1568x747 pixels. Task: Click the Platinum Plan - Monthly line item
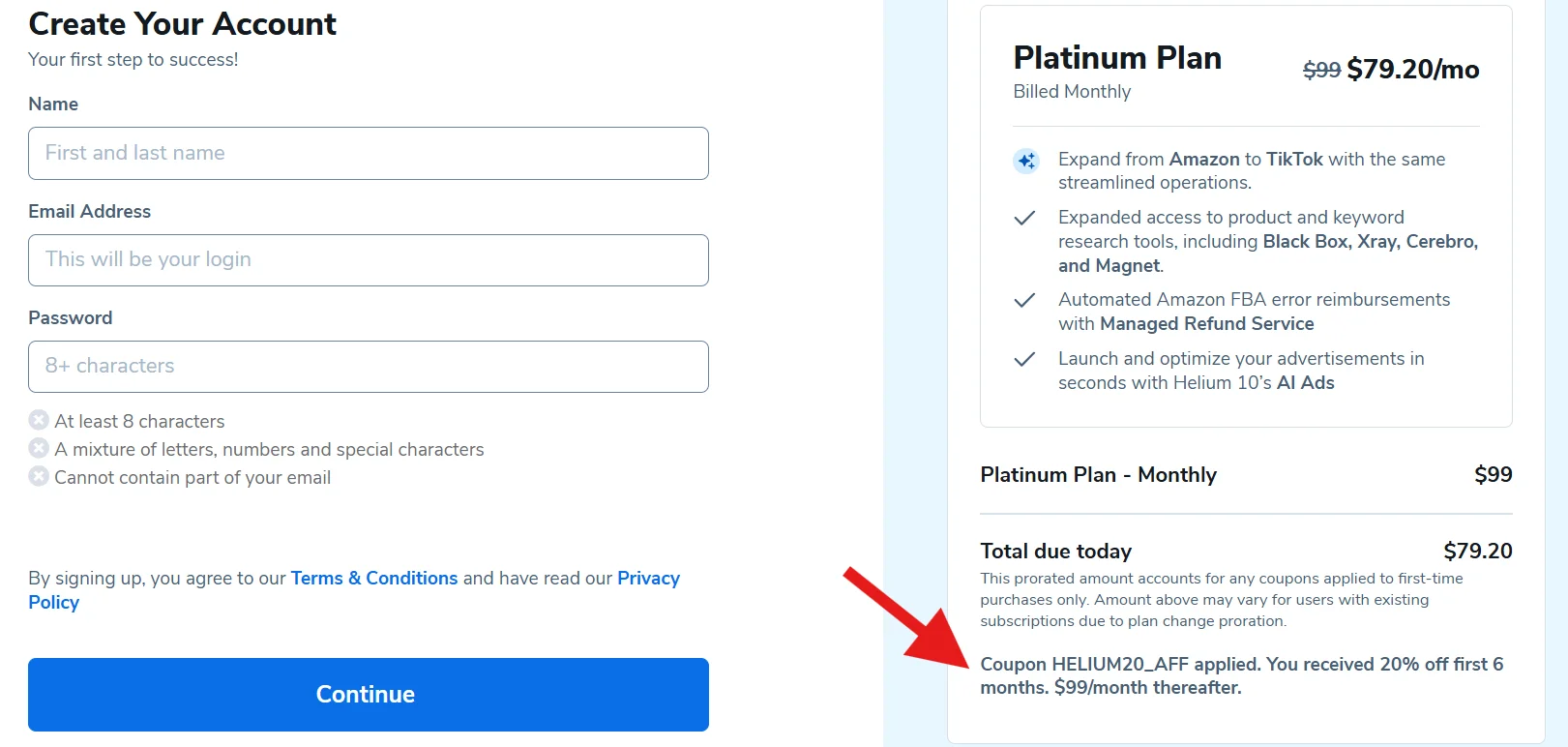1098,474
